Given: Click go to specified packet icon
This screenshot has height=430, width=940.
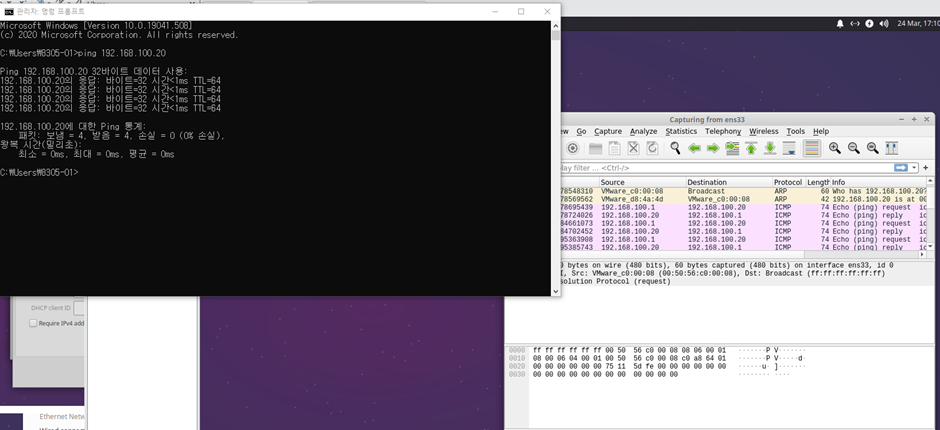Looking at the screenshot, I should 732,148.
